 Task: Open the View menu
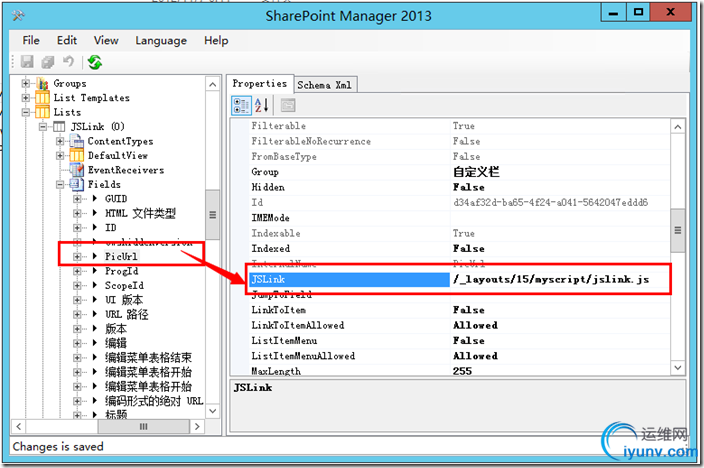click(106, 40)
